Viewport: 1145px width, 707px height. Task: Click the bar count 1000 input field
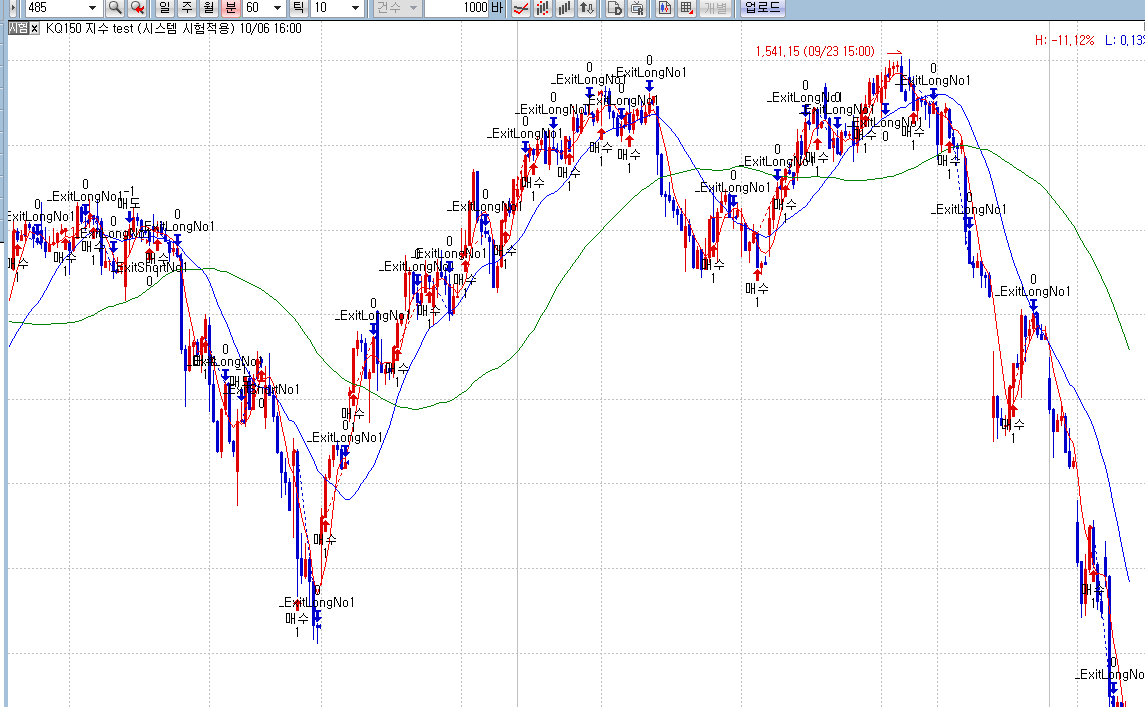pos(456,8)
